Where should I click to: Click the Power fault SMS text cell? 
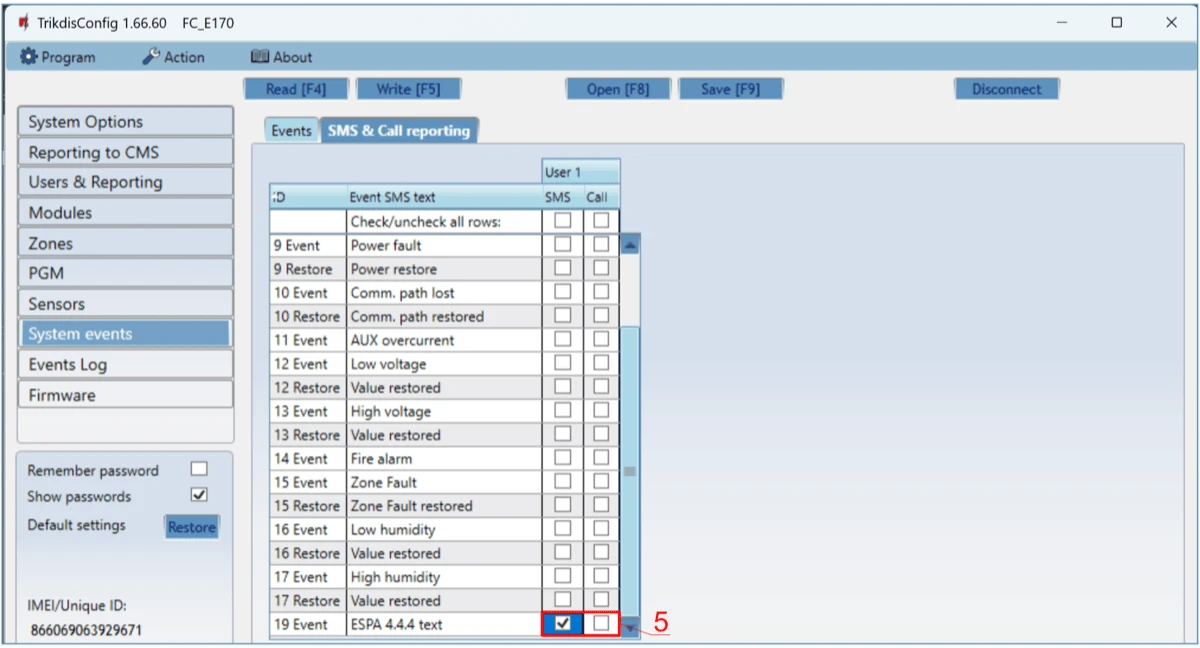click(x=444, y=245)
